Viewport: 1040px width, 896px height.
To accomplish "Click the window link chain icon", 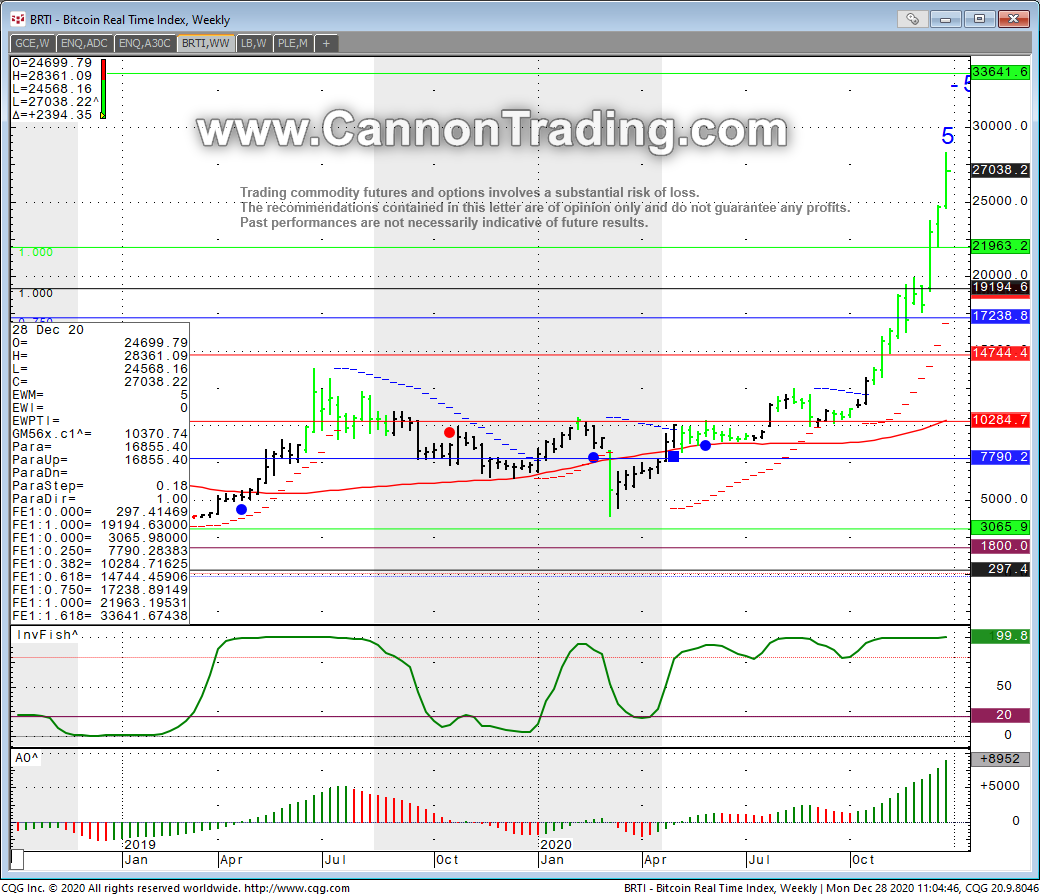I will [x=912, y=18].
